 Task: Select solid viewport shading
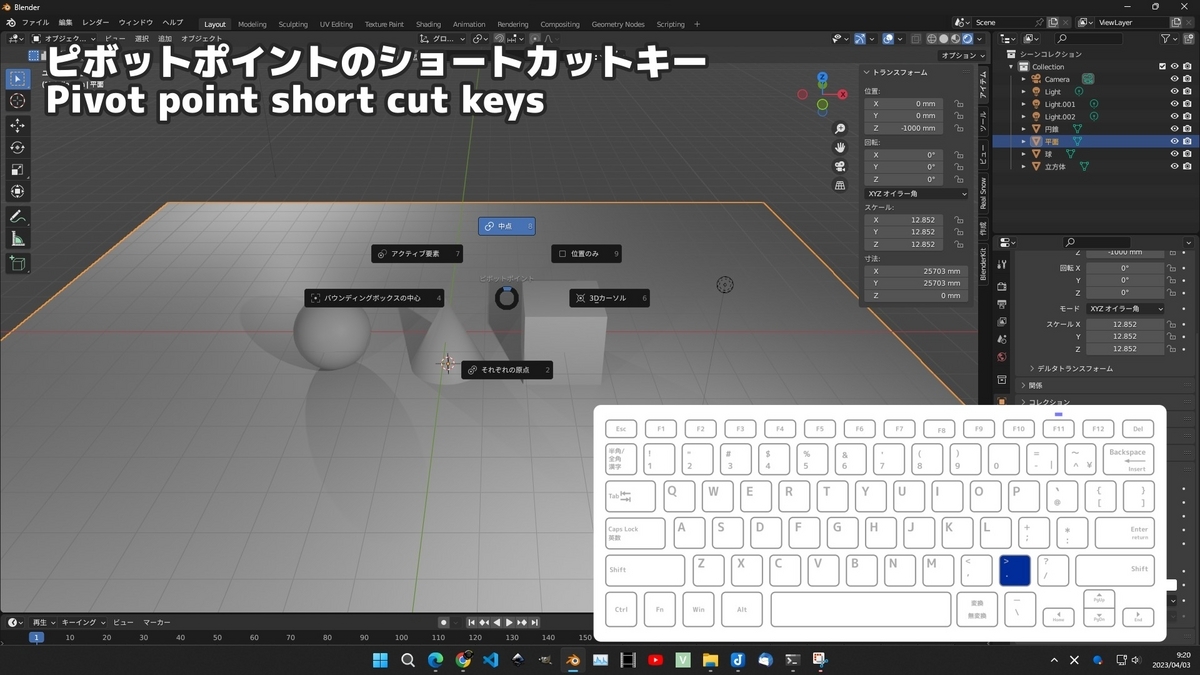pos(943,39)
